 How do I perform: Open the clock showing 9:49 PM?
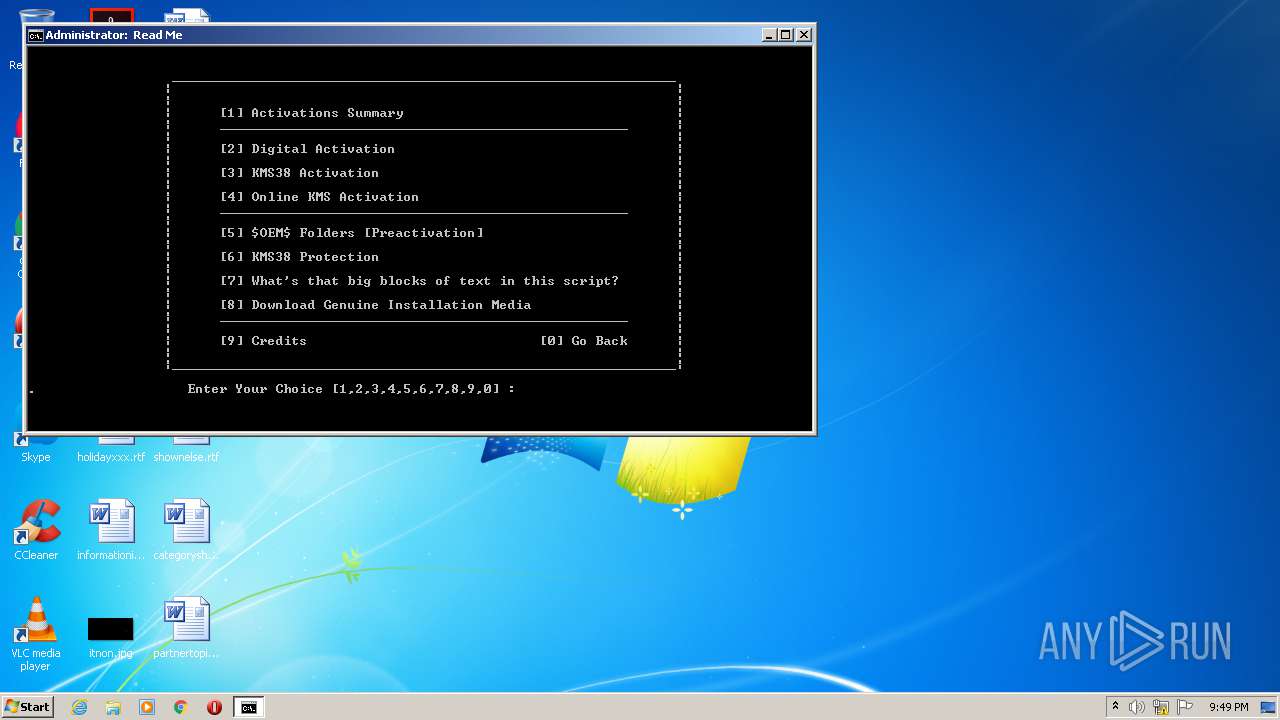point(1228,707)
